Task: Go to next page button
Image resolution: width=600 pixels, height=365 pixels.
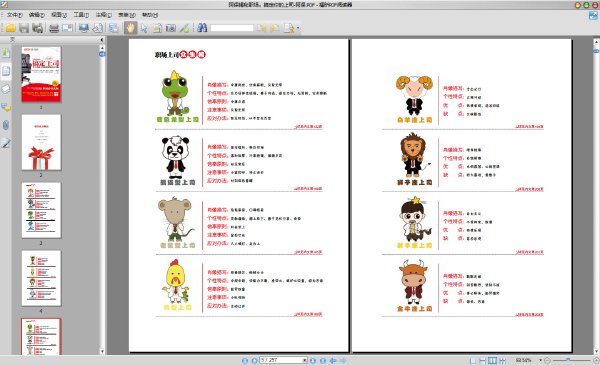Action: click(313, 360)
